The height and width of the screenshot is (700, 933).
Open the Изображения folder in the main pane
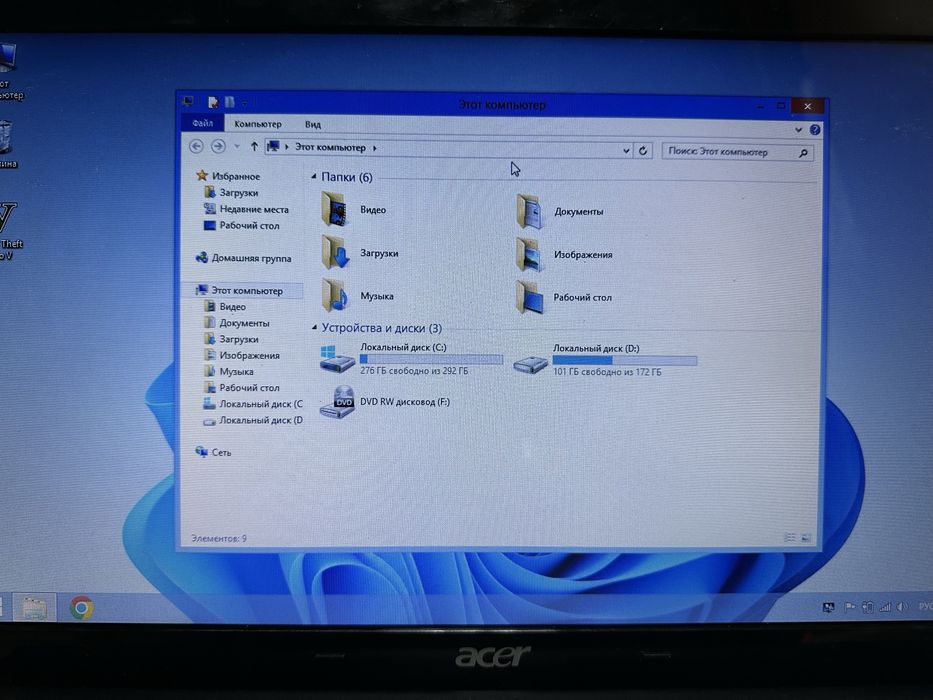564,254
